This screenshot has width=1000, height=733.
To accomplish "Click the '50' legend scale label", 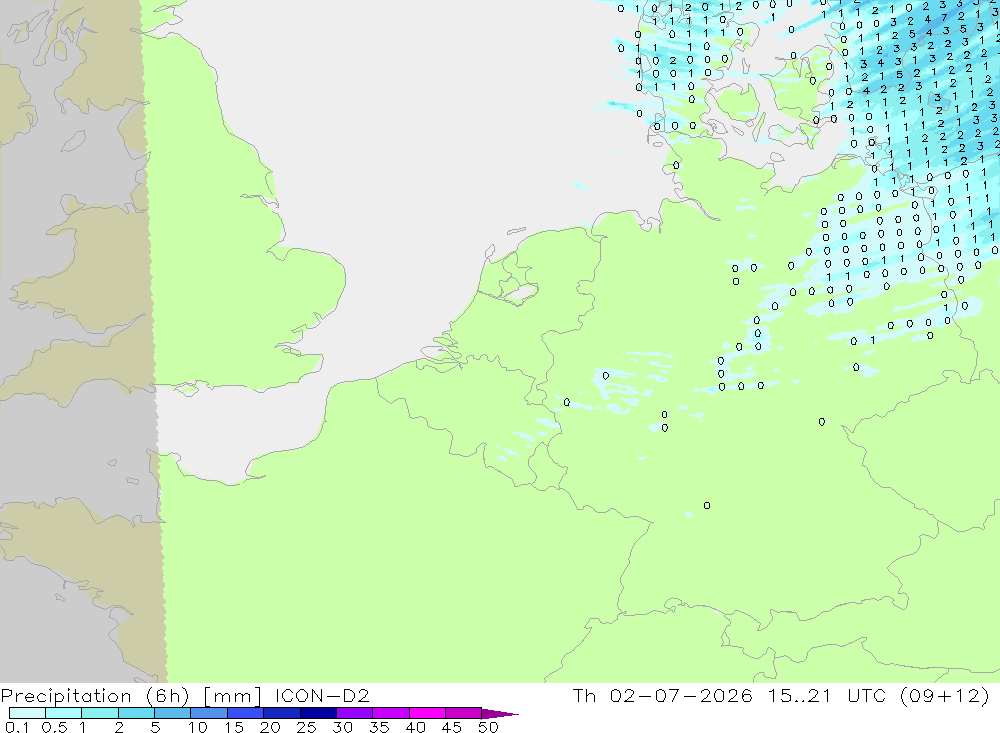I will [x=488, y=727].
